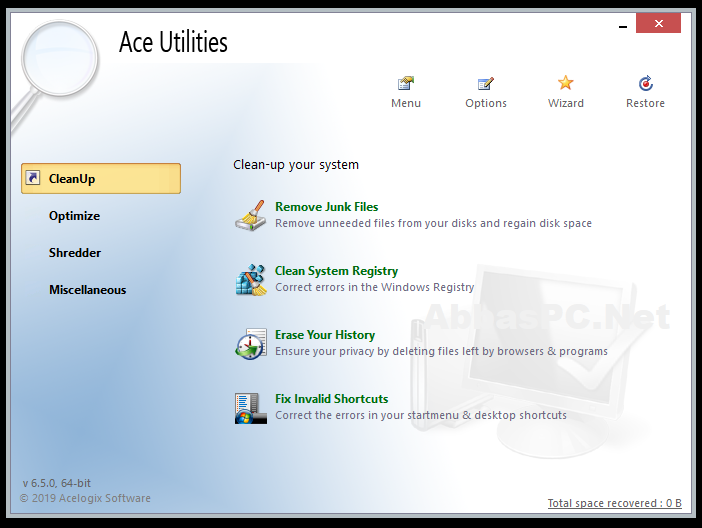The width and height of the screenshot is (702, 528).
Task: Open the Shredder category
Action: pos(75,253)
